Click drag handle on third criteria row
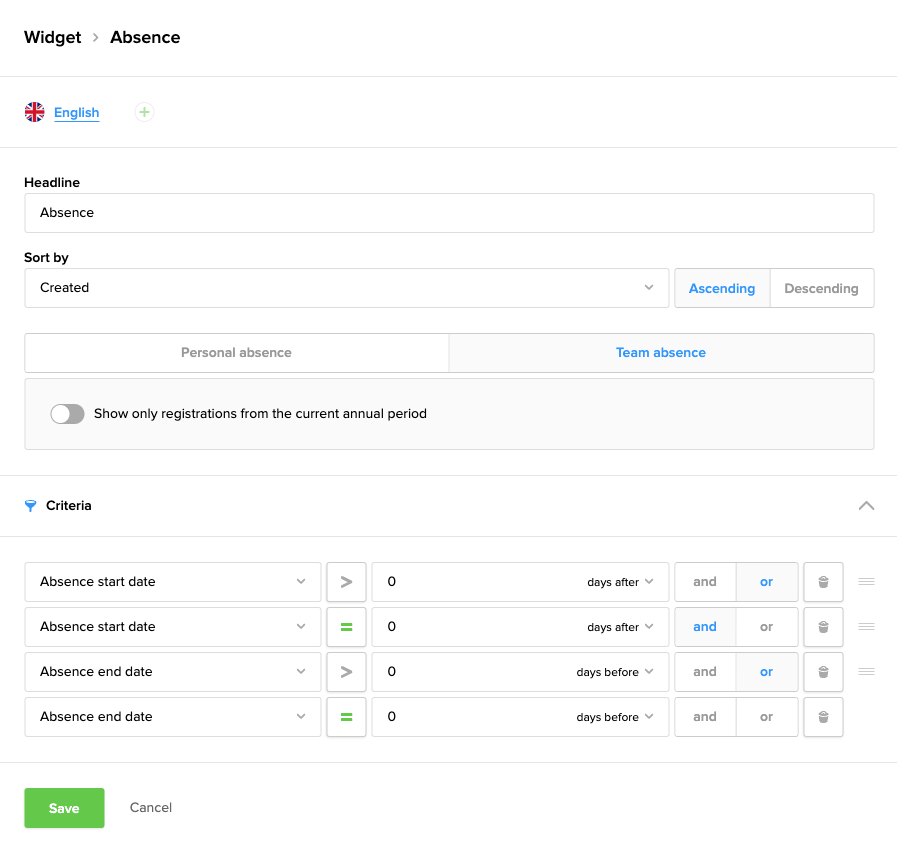Image resolution: width=897 pixels, height=850 pixels. pyautogui.click(x=866, y=671)
